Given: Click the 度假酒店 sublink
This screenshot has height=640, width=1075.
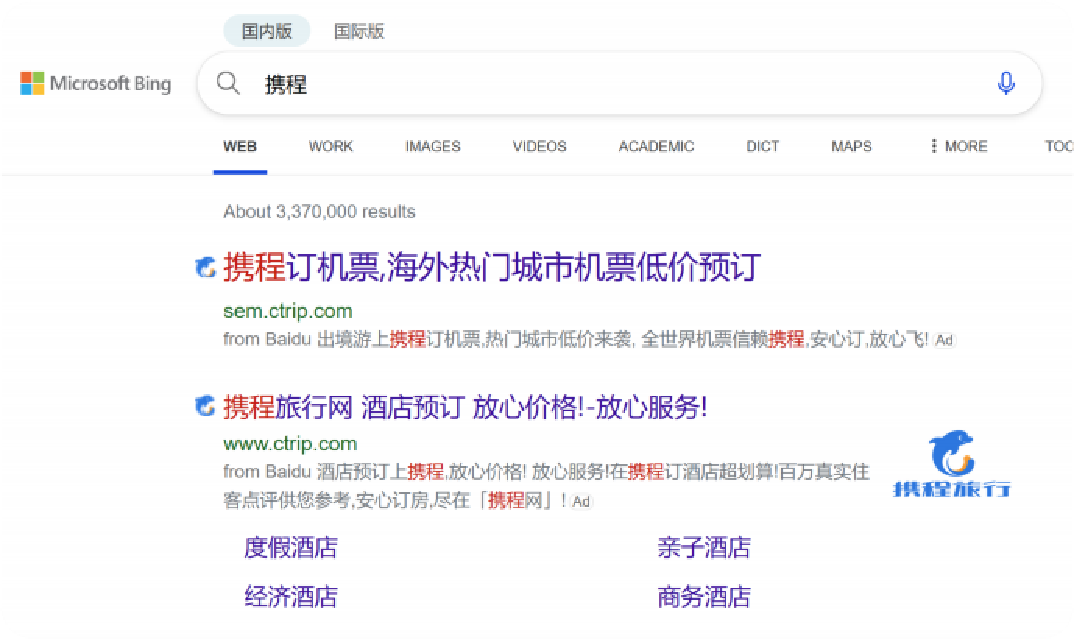Looking at the screenshot, I should 291,548.
